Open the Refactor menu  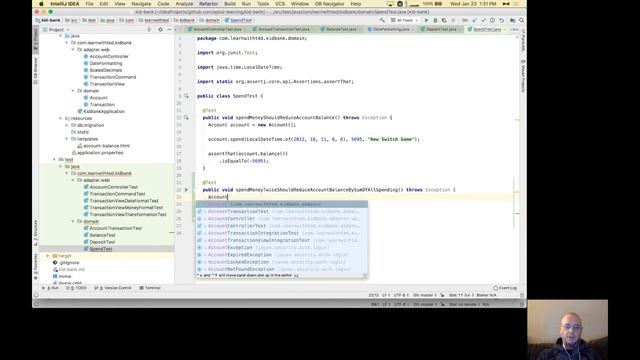(209, 4)
